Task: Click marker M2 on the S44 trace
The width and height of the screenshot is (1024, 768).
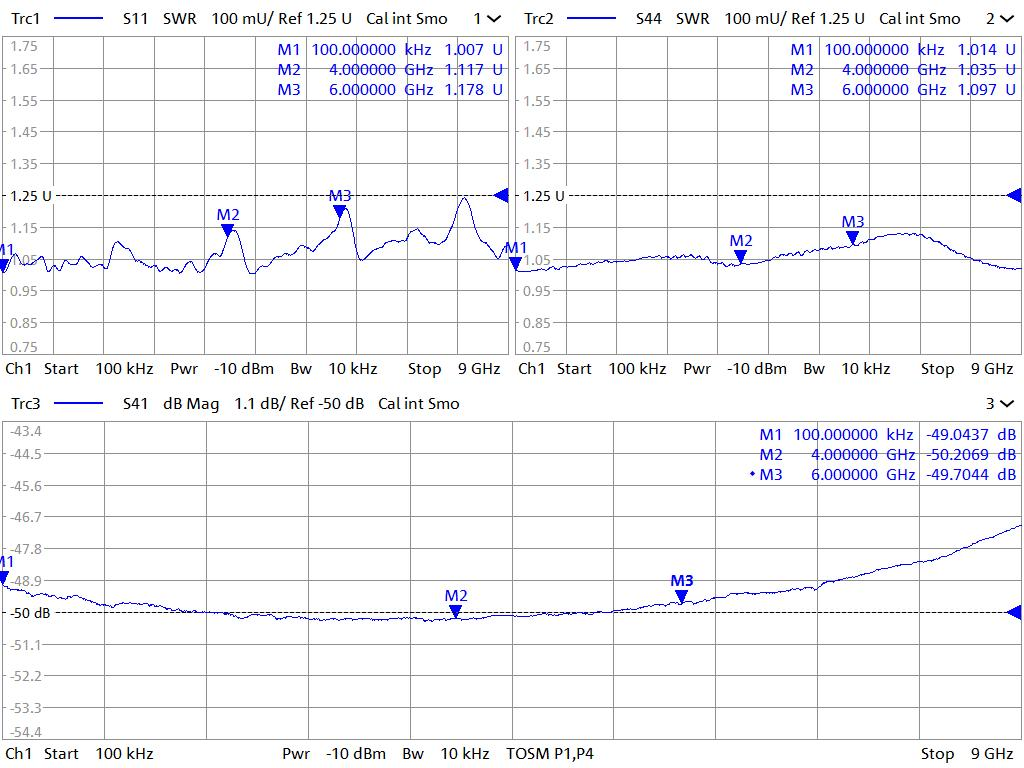Action: (740, 255)
